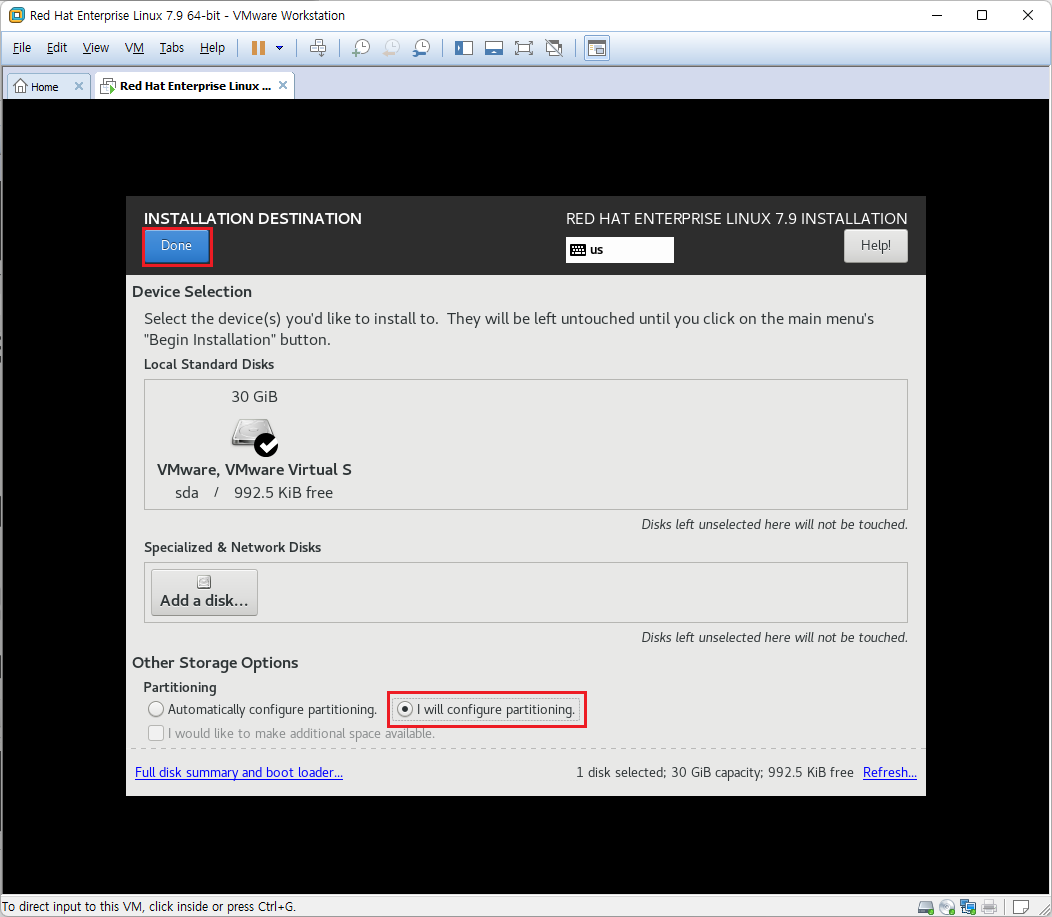Open the snapshot manager wrench-clock icon
Viewport: 1052px width, 917px height.
(421, 48)
